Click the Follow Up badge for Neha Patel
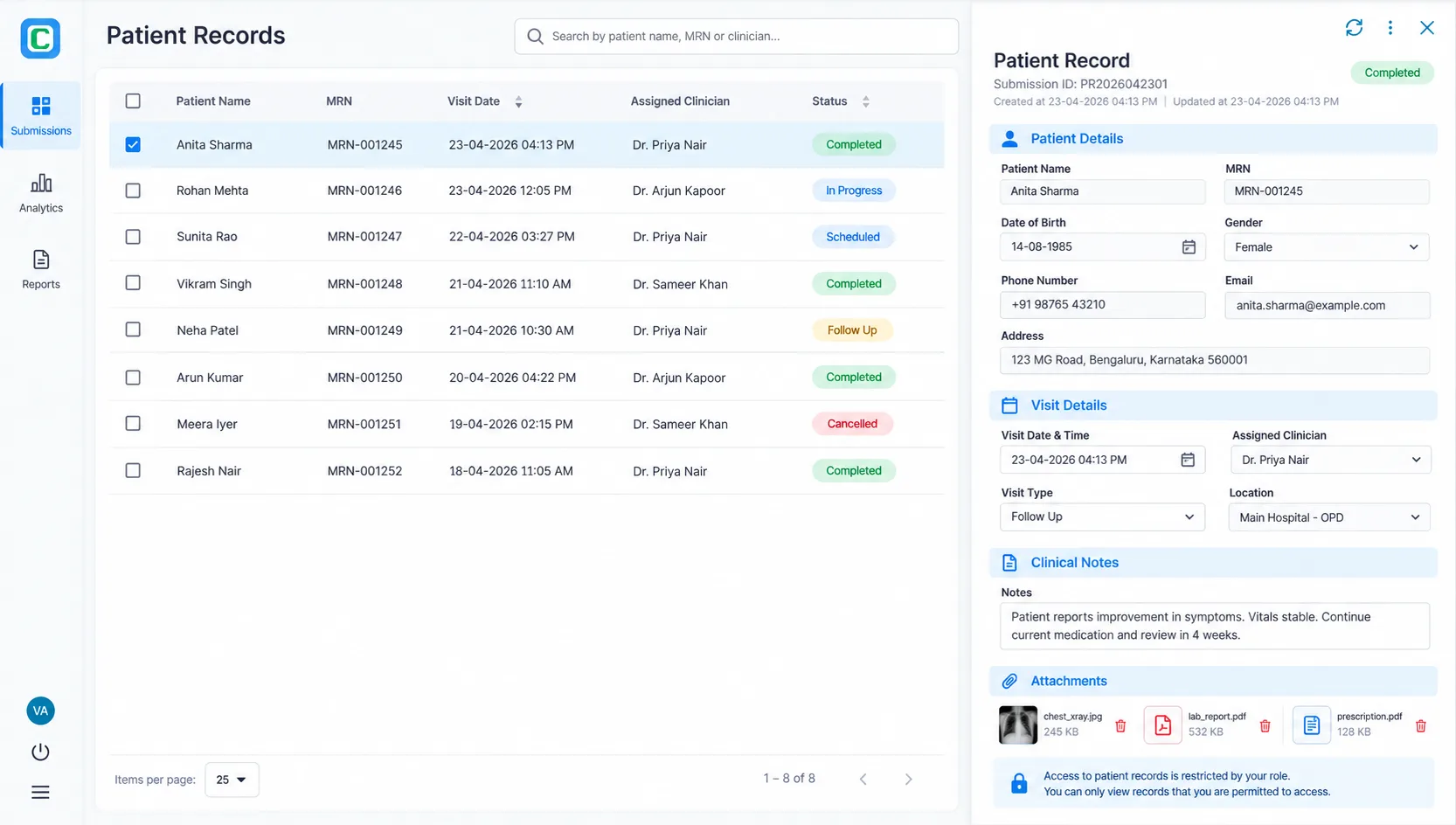This screenshot has width=1456, height=825. 852,330
